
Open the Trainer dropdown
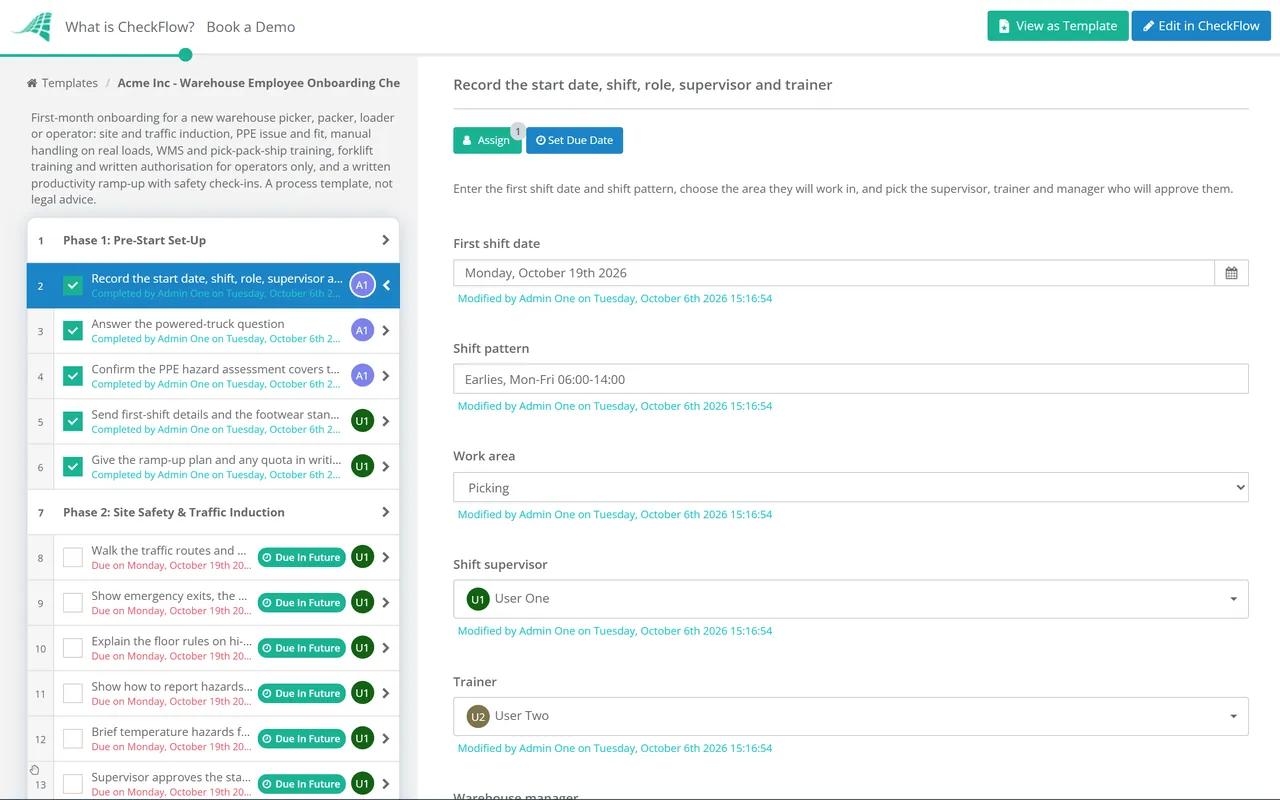coord(851,716)
